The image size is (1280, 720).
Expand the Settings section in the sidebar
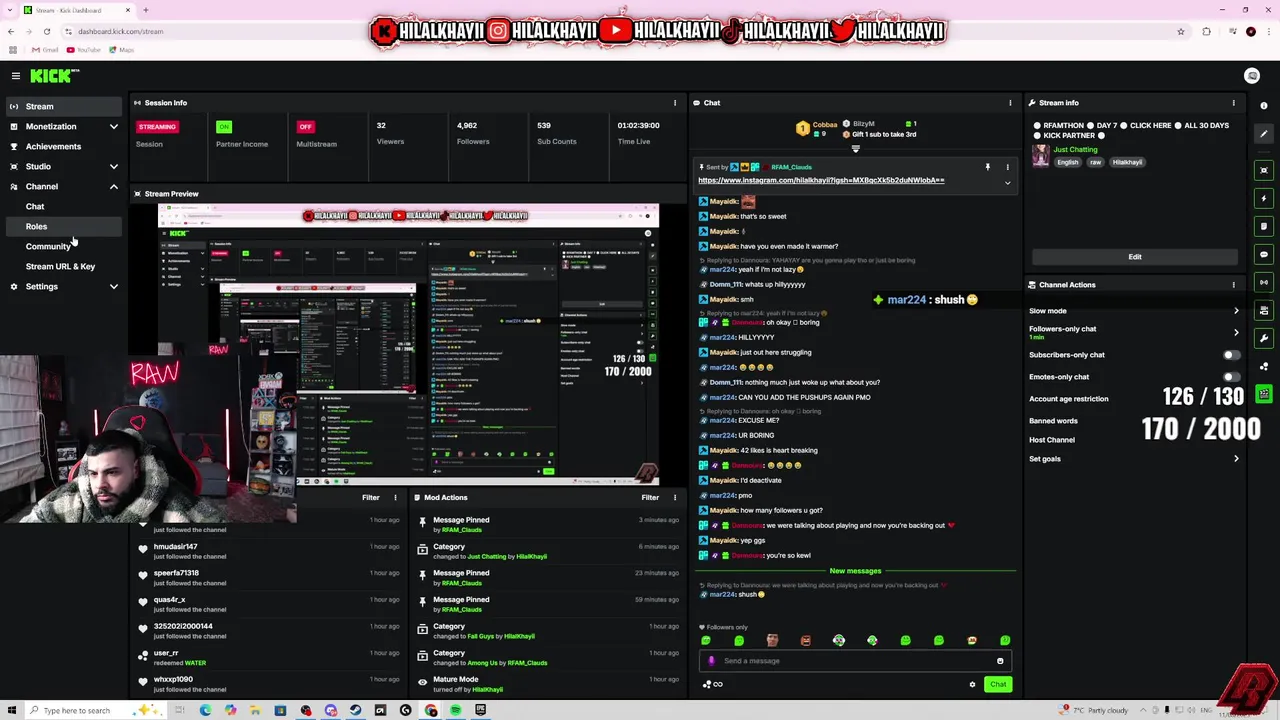64,287
